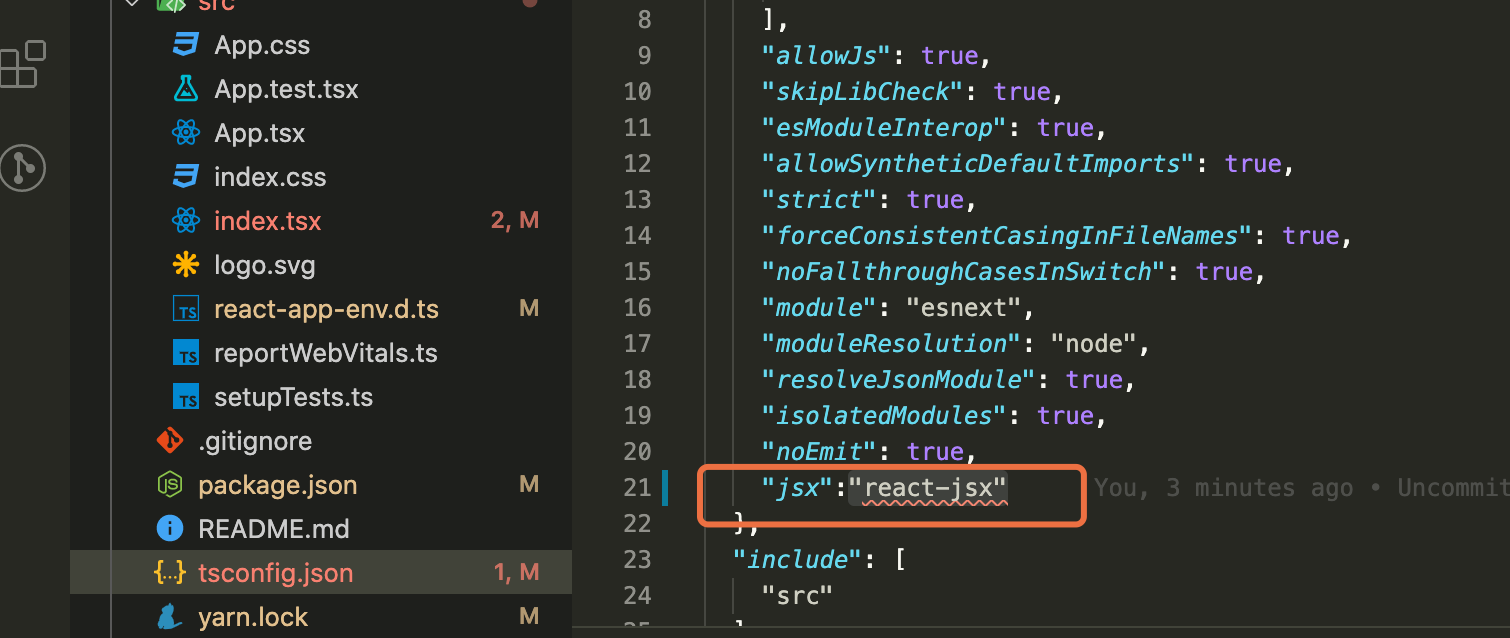Screen dimensions: 1510x638
Task: Click the TS icon beside react-app-env.d.ts
Action: [x=186, y=310]
